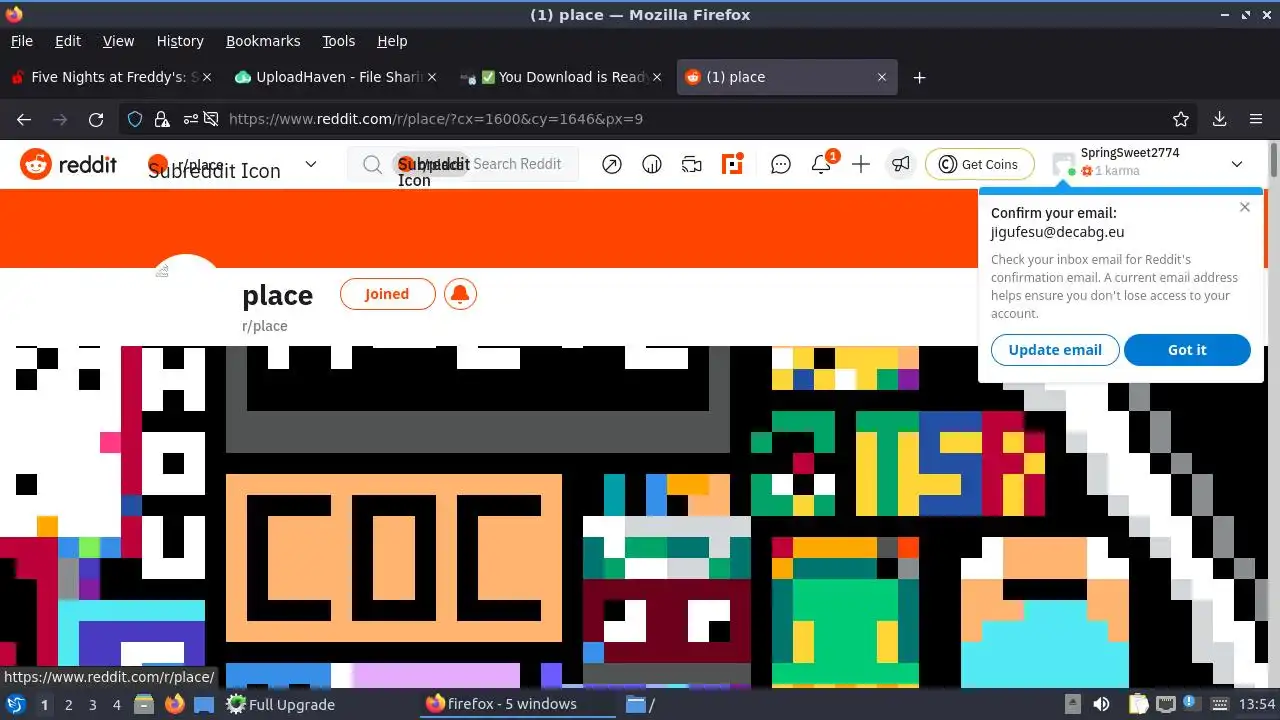The width and height of the screenshot is (1280, 720).
Task: Close the Five Nights at Freddy's tab
Action: tap(206, 77)
